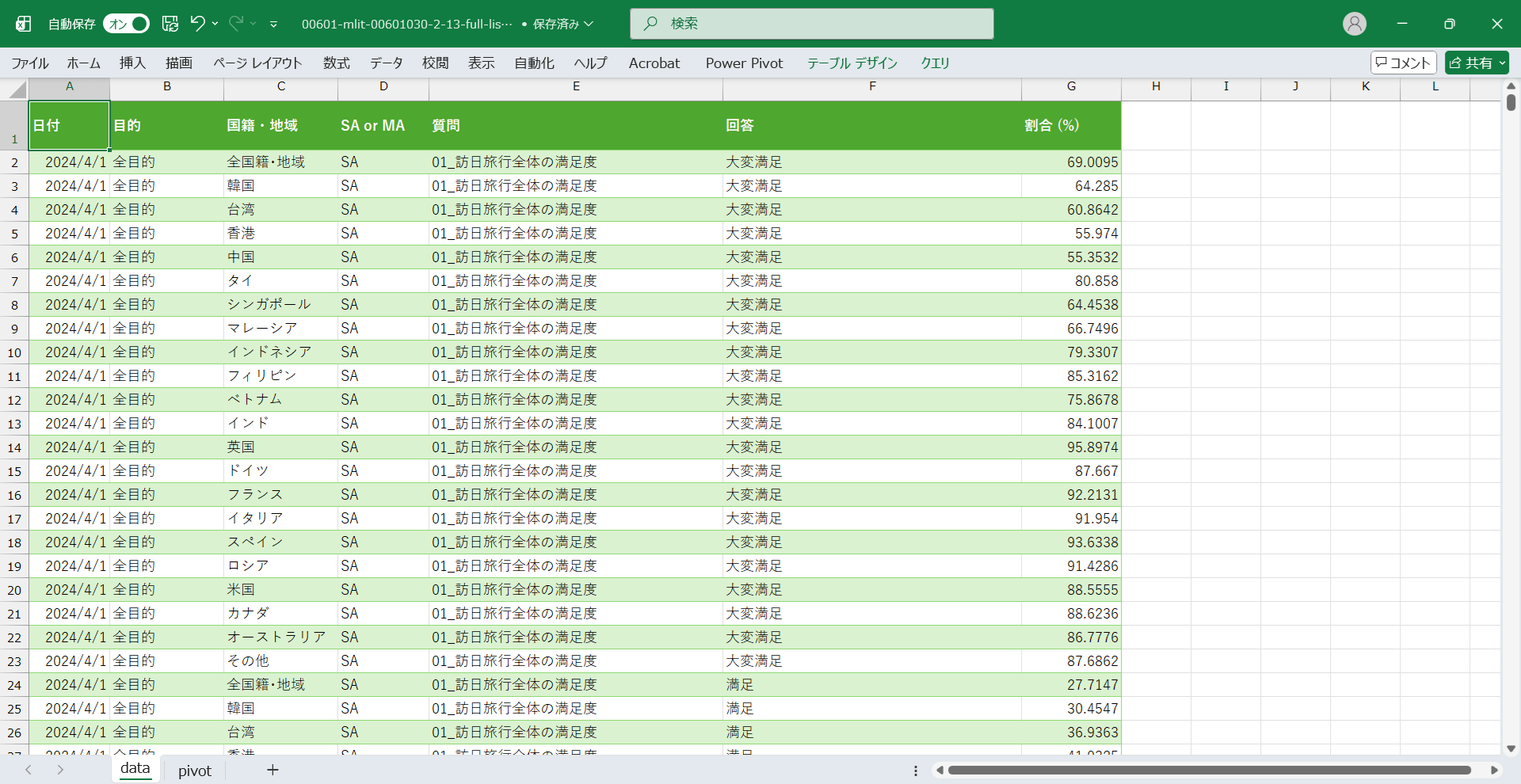
Task: Open the テーブル デザイン ribbon tab
Action: (x=852, y=63)
